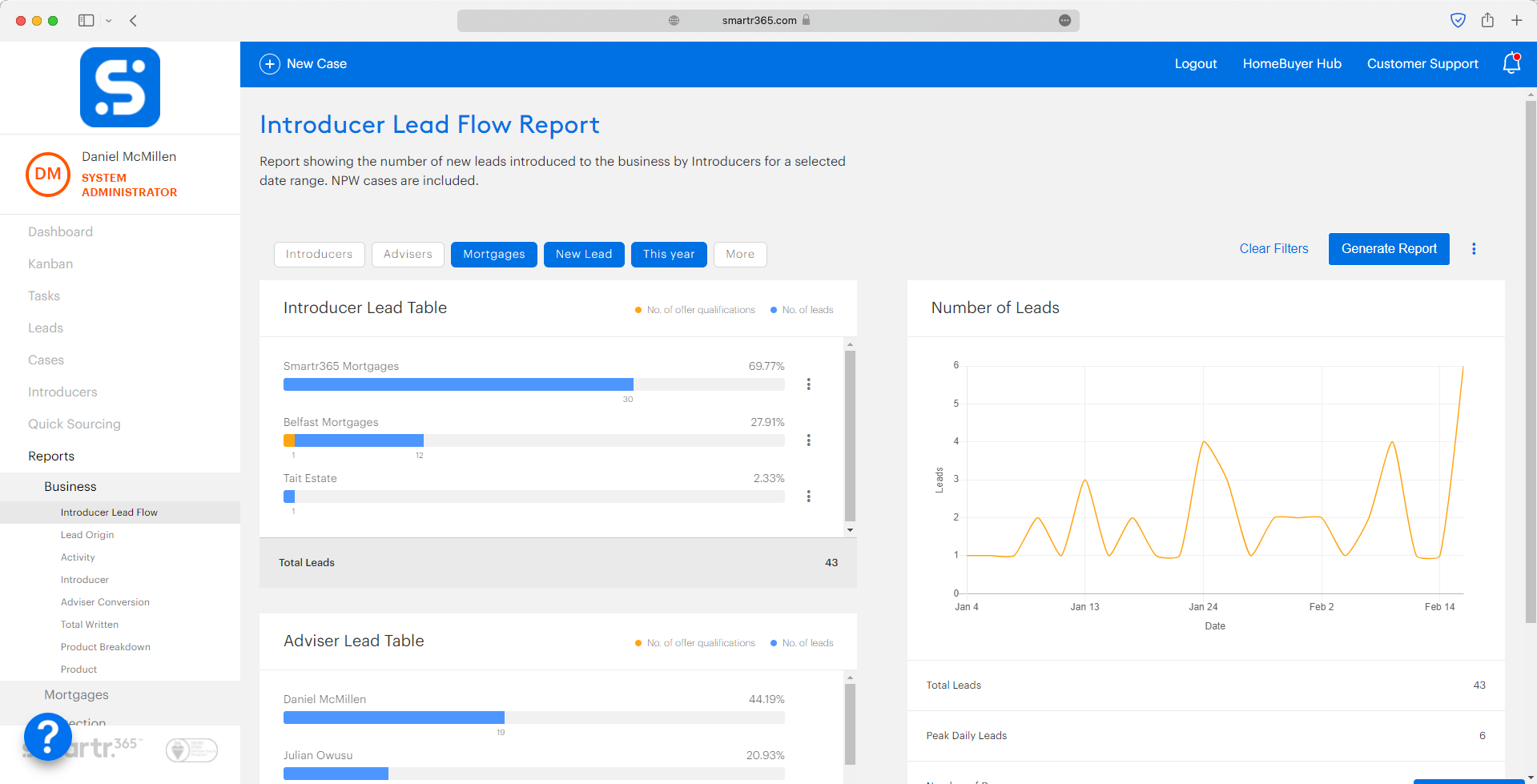Open the Kanban page
Viewport: 1537px width, 784px height.
point(50,263)
